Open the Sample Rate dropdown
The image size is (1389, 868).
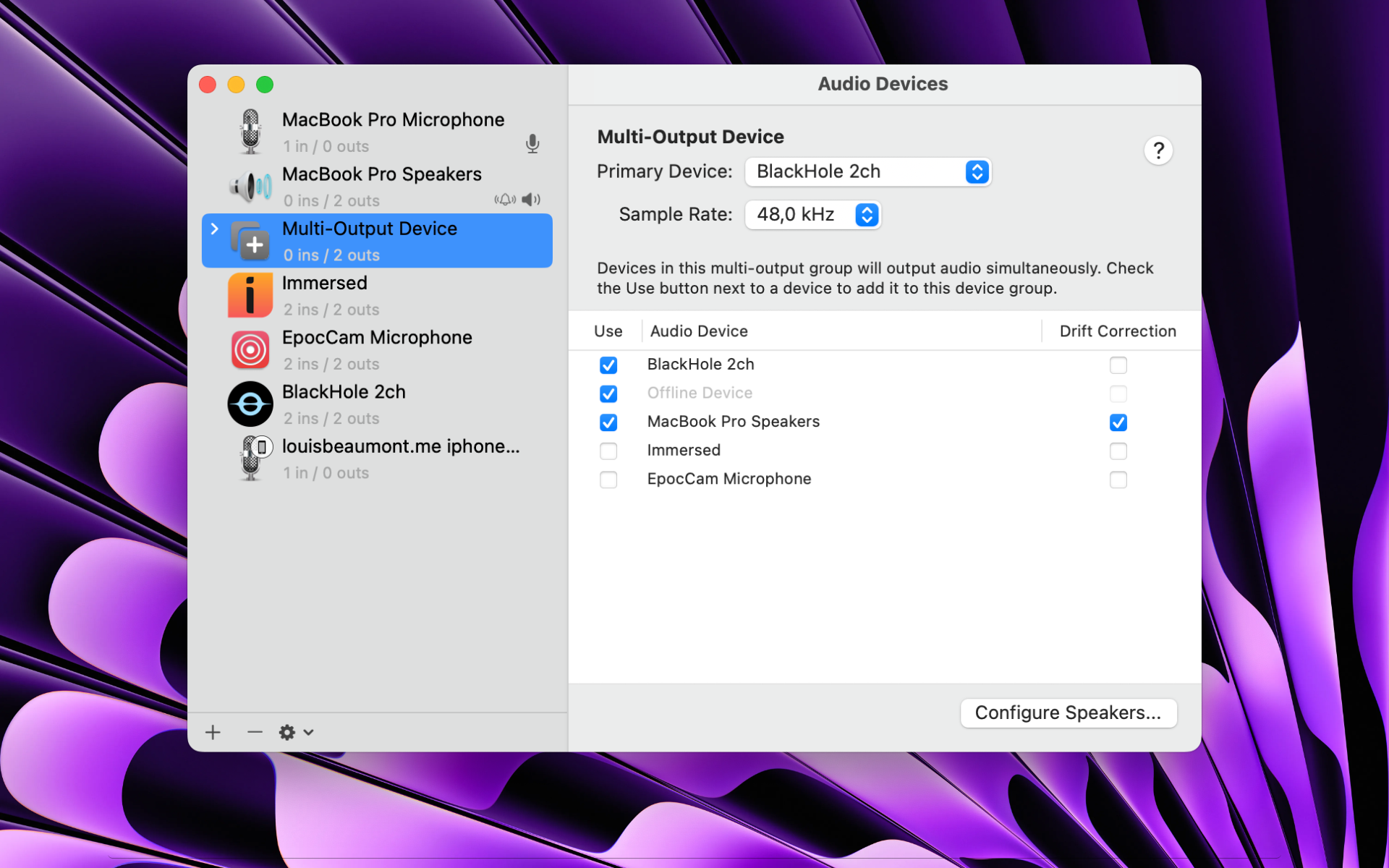[x=812, y=215]
